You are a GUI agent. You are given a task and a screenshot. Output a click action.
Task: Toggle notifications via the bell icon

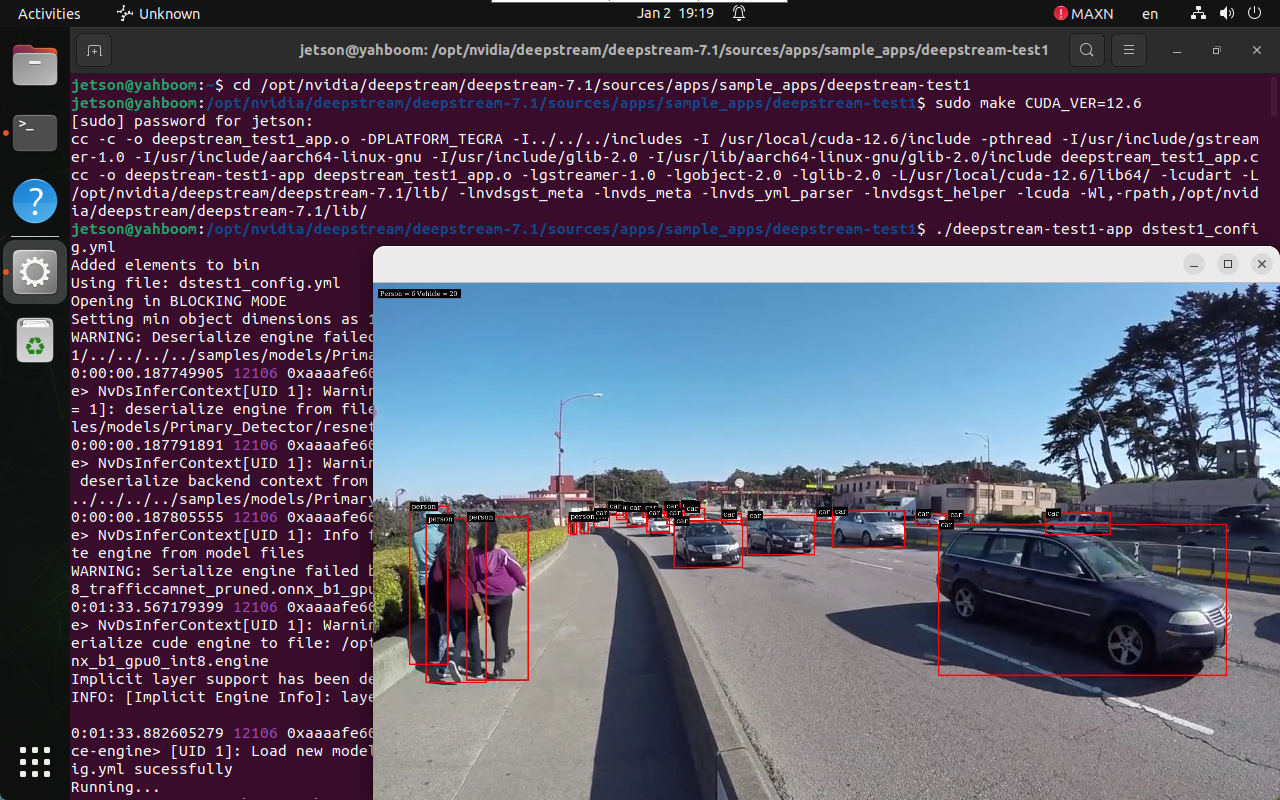[x=738, y=13]
